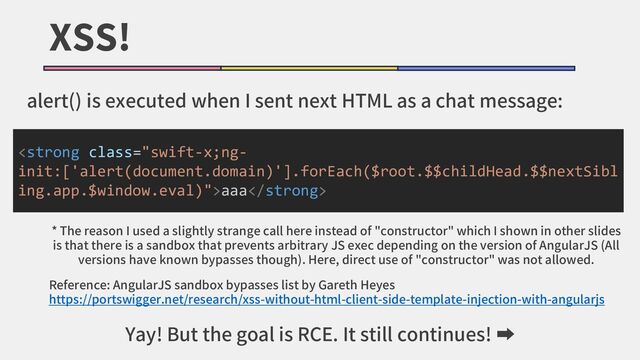This screenshot has width=640, height=360.
Task: Click the blue segment of the divider line
Action: coord(487,68)
